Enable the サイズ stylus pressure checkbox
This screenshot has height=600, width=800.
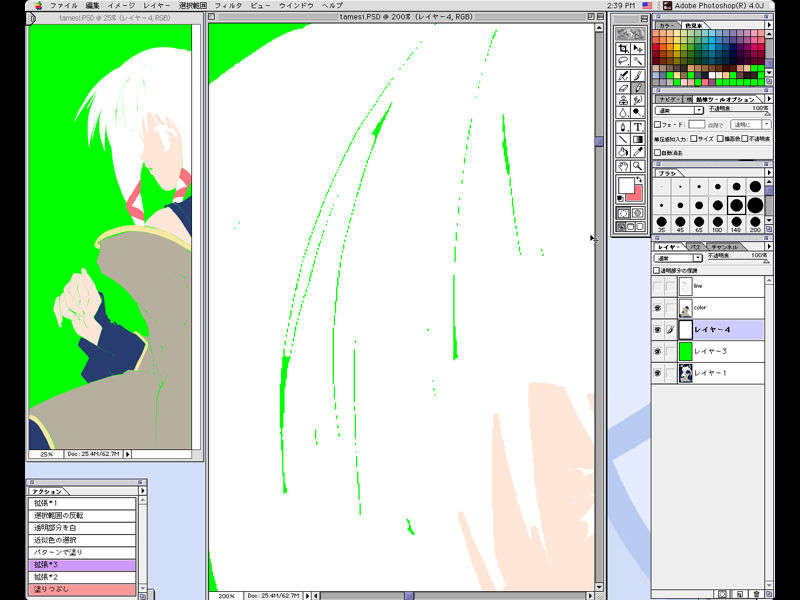[x=693, y=138]
